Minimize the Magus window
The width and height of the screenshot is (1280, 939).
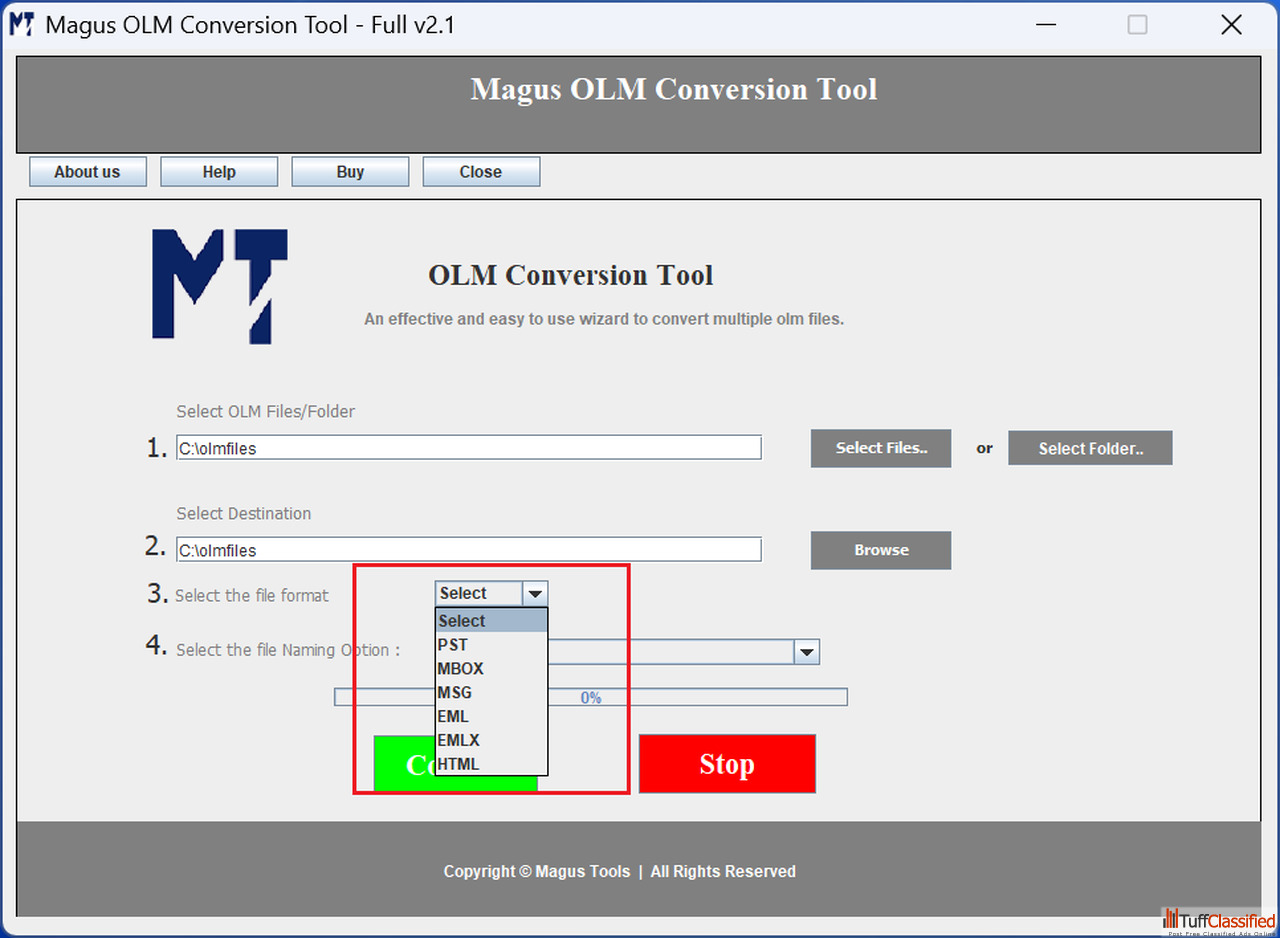pos(1045,25)
